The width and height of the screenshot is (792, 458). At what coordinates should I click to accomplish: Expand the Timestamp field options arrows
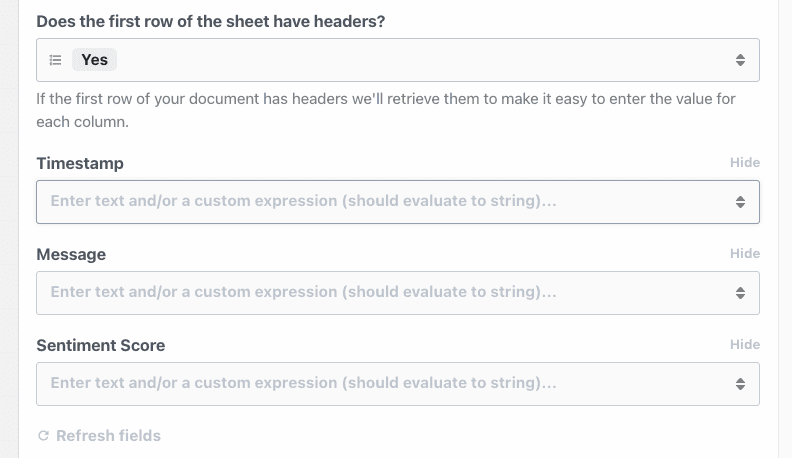(x=740, y=201)
